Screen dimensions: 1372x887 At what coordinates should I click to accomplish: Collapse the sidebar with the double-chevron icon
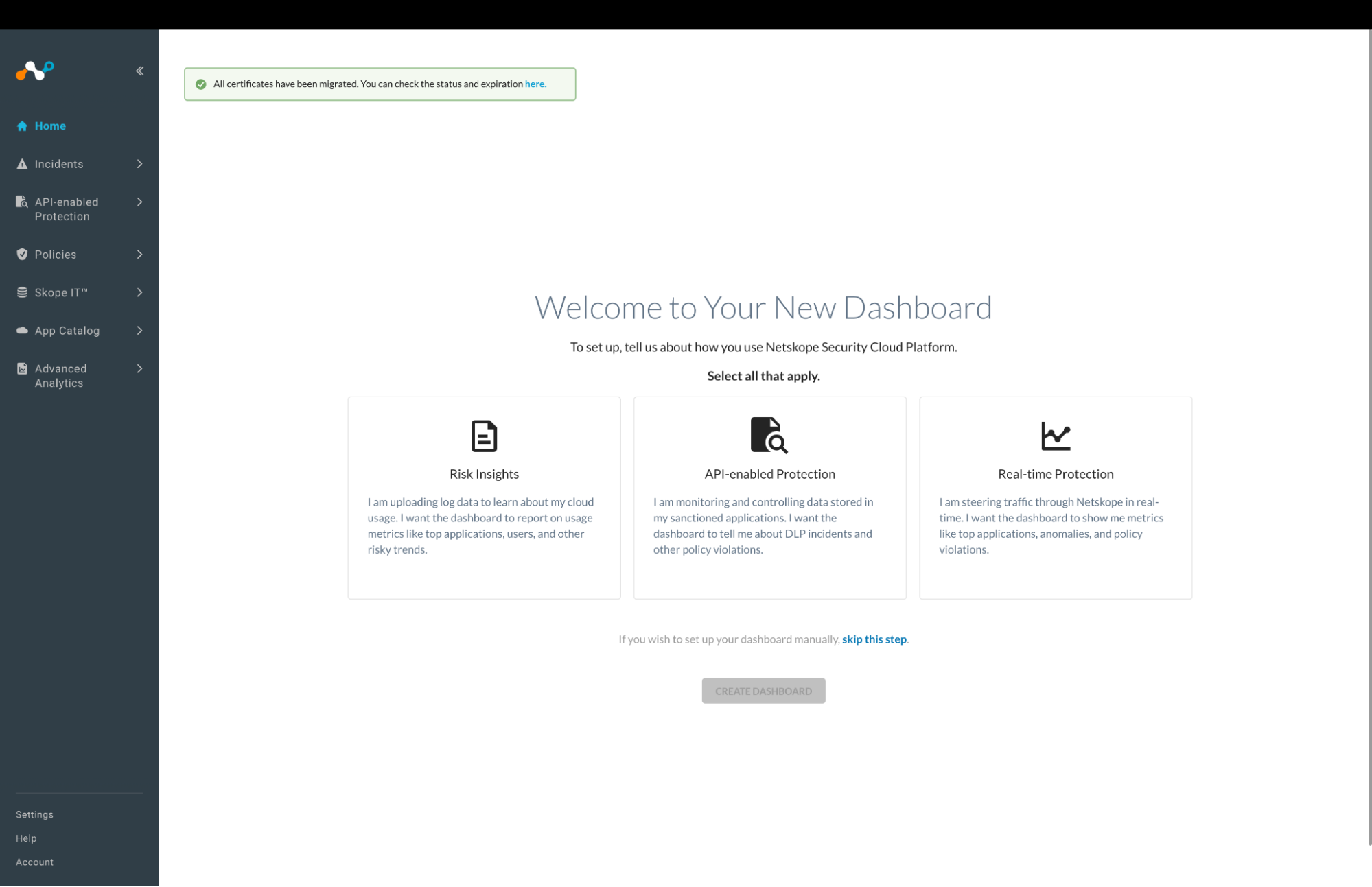coord(140,71)
